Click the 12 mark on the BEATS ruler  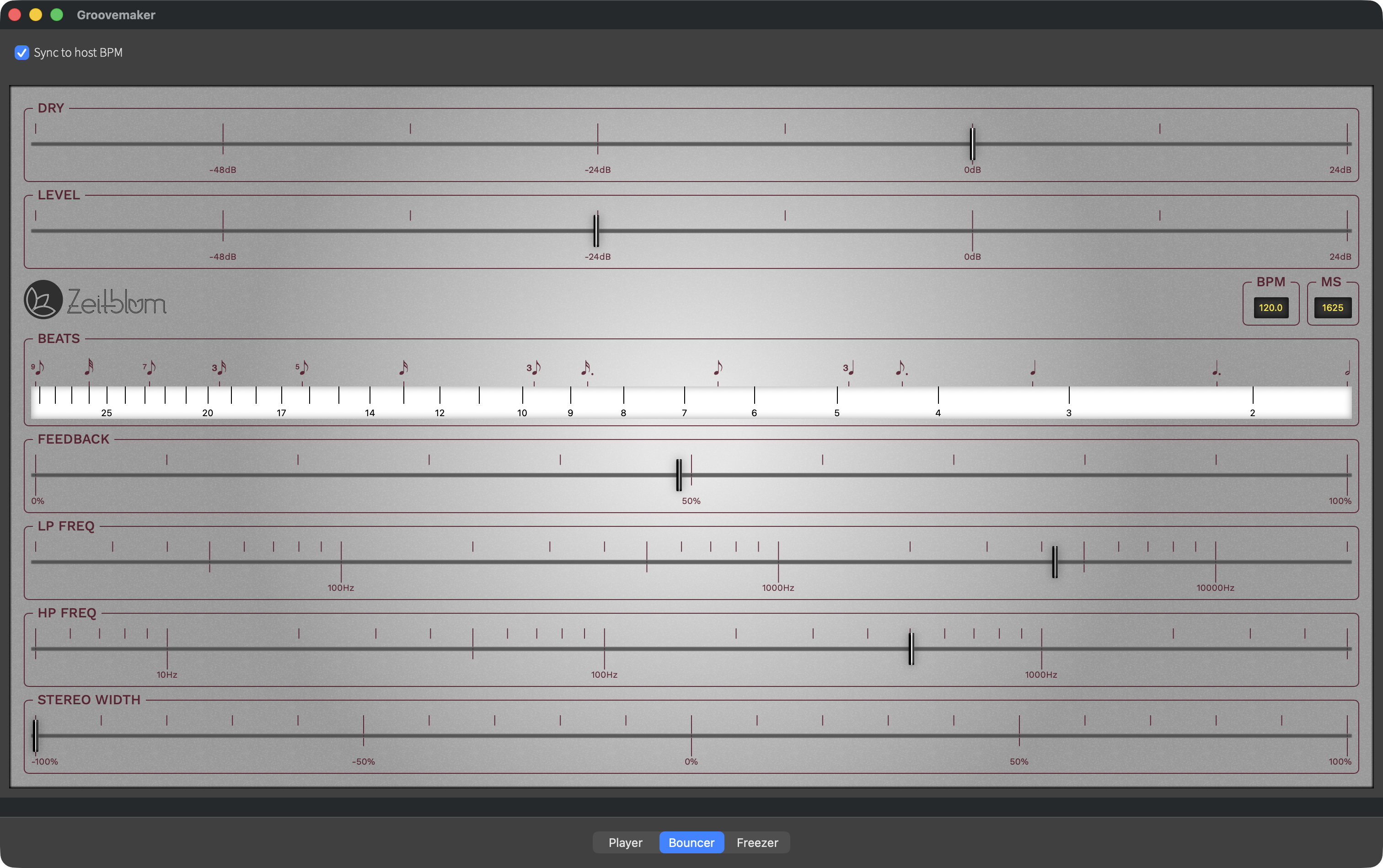tap(440, 413)
